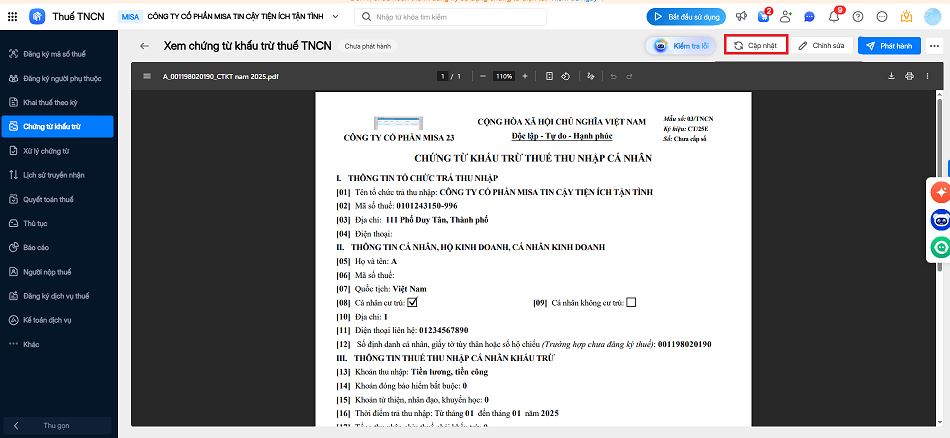Click the blue robot floating button
950x438 pixels.
[x=940, y=220]
